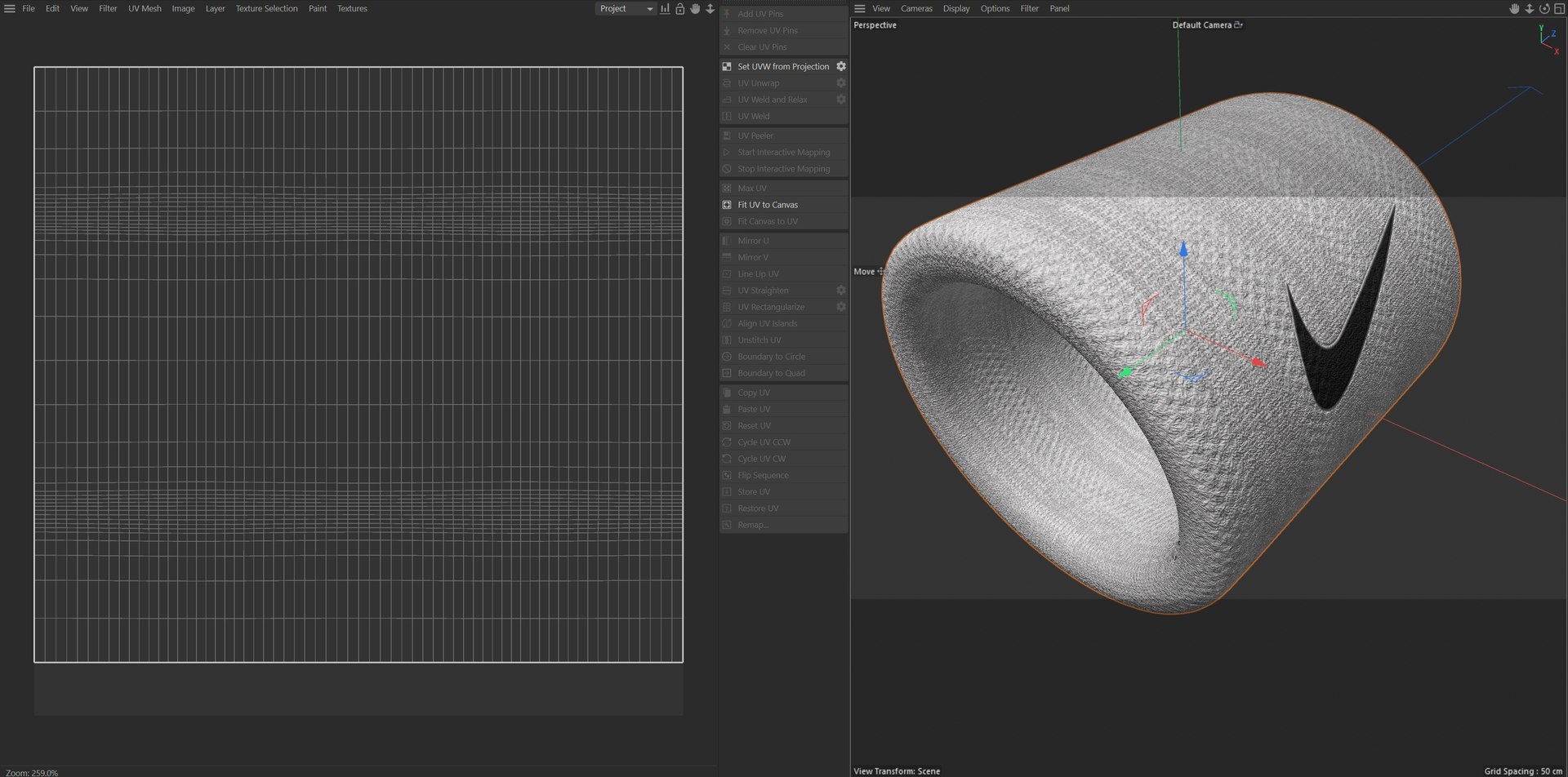1568x777 pixels.
Task: Click the orbit camera icon in viewport header
Action: [x=1544, y=8]
